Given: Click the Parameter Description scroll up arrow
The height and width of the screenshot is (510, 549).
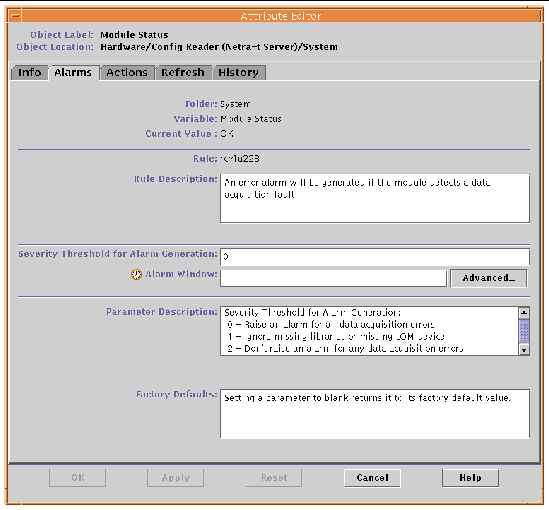Looking at the screenshot, I should [524, 312].
